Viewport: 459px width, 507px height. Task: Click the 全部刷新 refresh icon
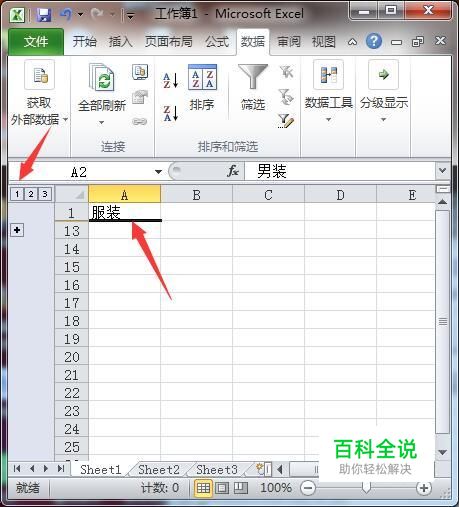pos(102,78)
